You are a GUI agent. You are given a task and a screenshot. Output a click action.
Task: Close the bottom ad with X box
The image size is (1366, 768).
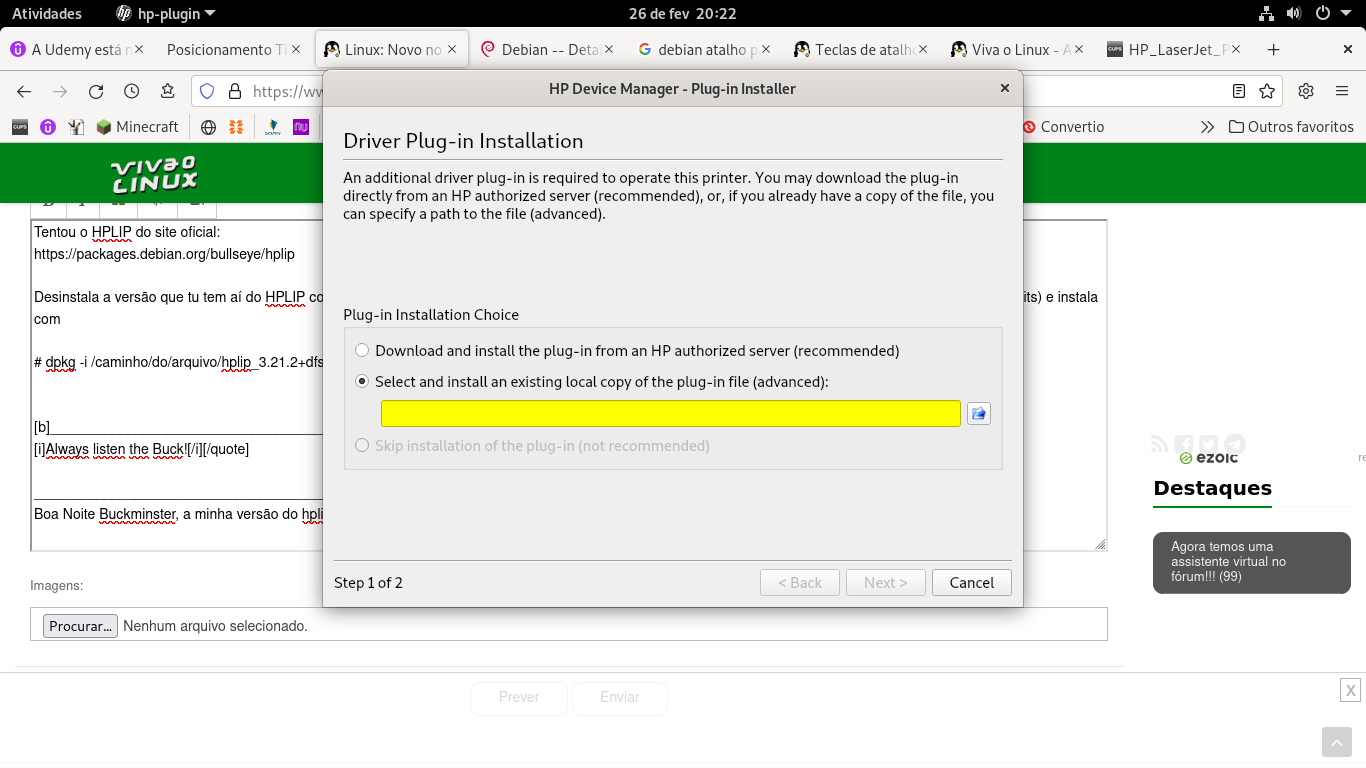click(x=1350, y=690)
